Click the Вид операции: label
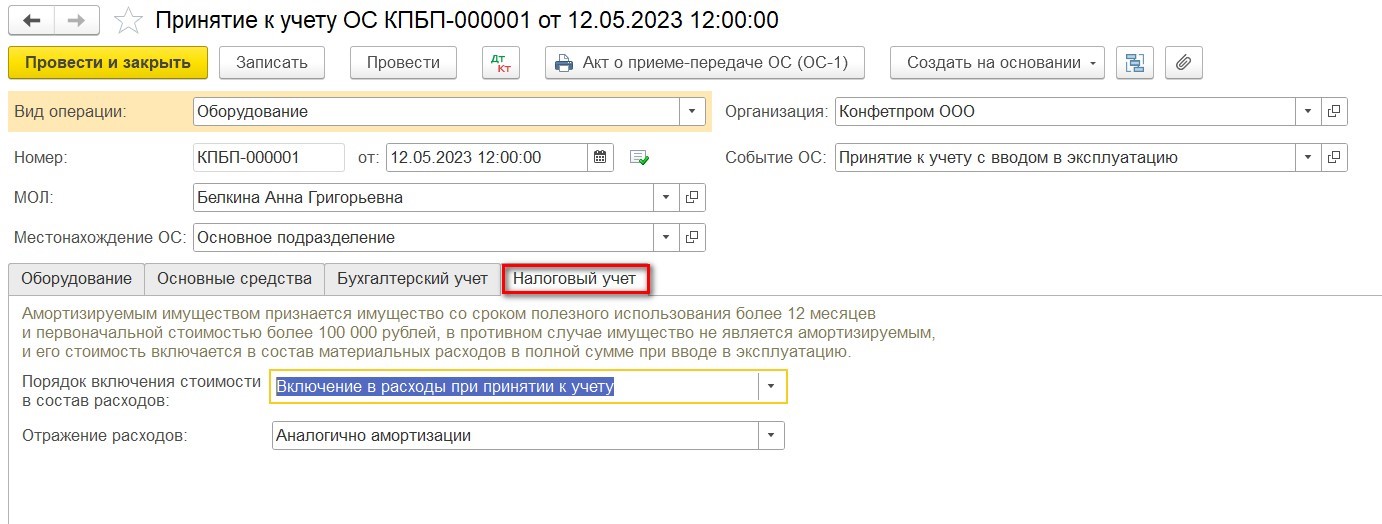 pyautogui.click(x=70, y=112)
